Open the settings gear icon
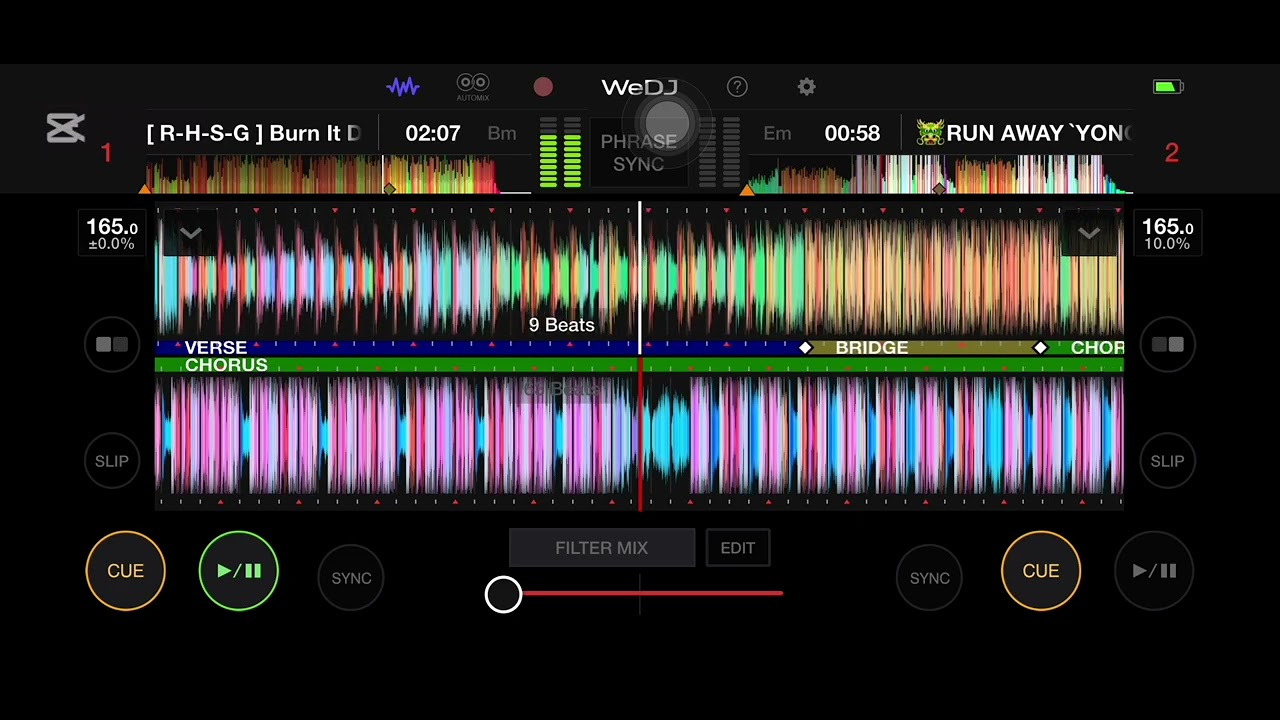 click(807, 87)
